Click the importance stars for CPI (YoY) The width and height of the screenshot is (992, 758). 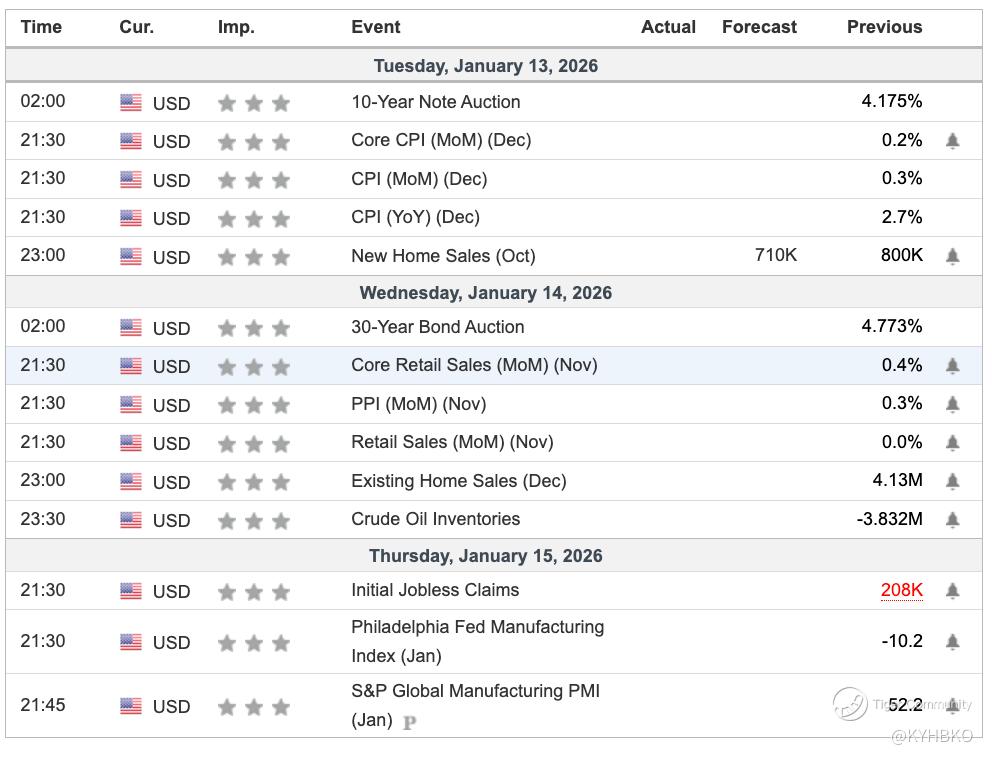(254, 218)
